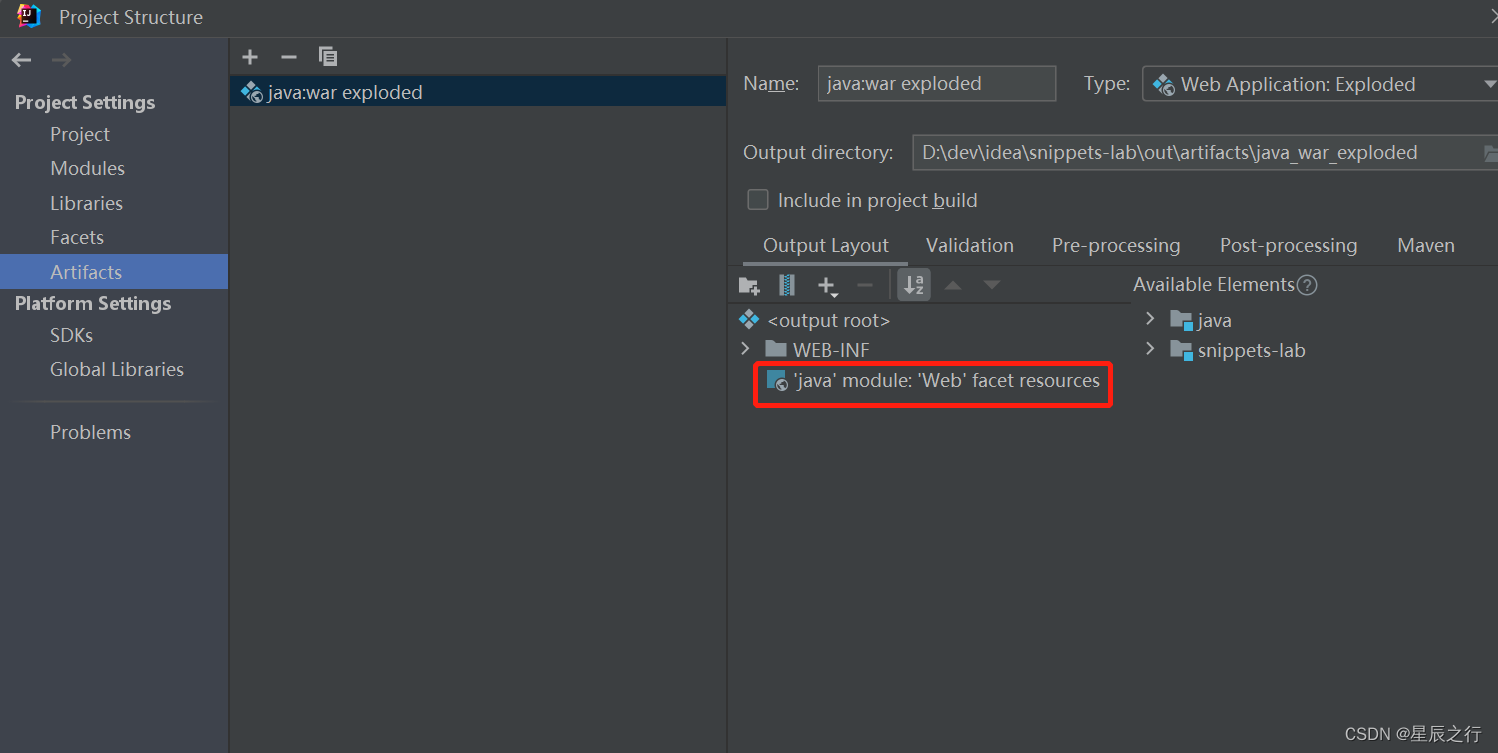Create an archive in output layout
1498x753 pixels.
coord(787,285)
